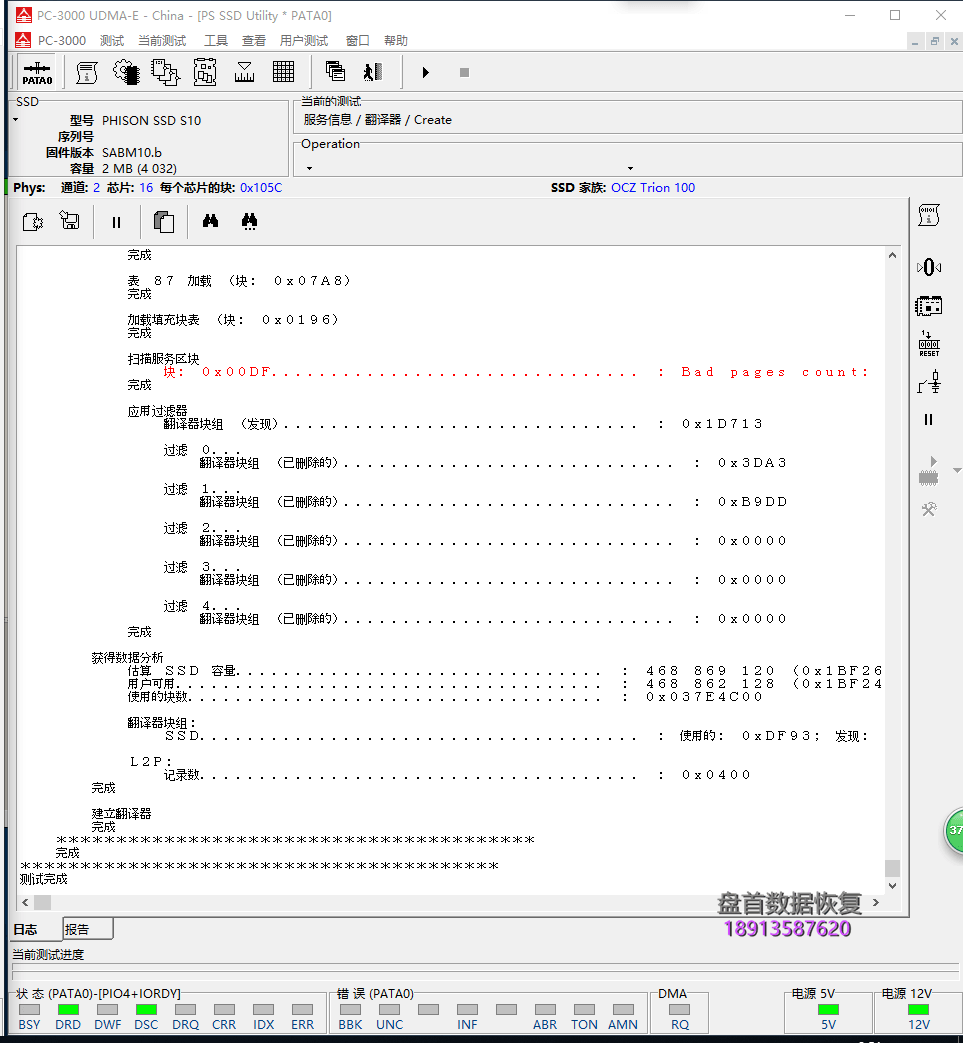Open the 测试 menu
This screenshot has height=1043, width=963.
click(112, 41)
